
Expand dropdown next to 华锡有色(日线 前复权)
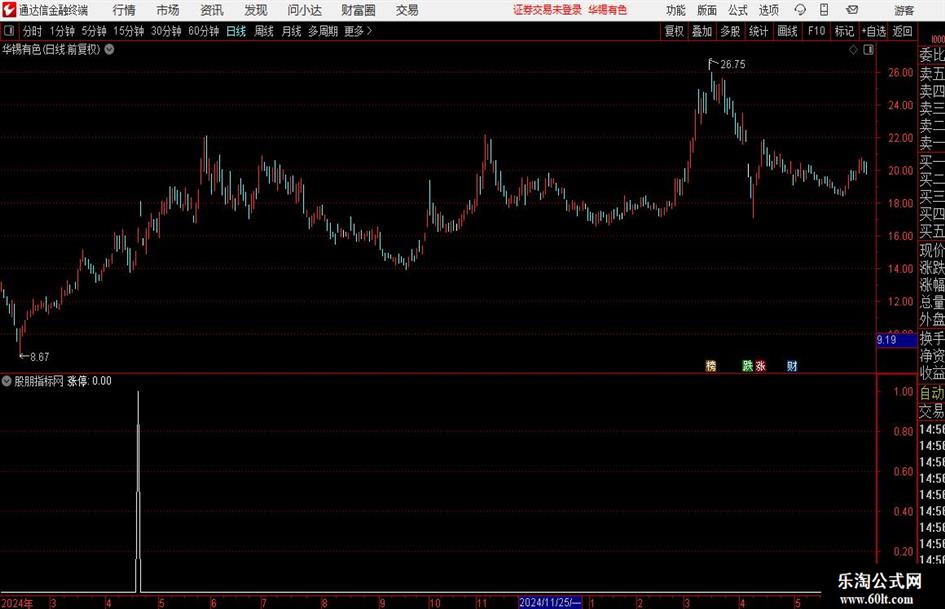point(109,49)
